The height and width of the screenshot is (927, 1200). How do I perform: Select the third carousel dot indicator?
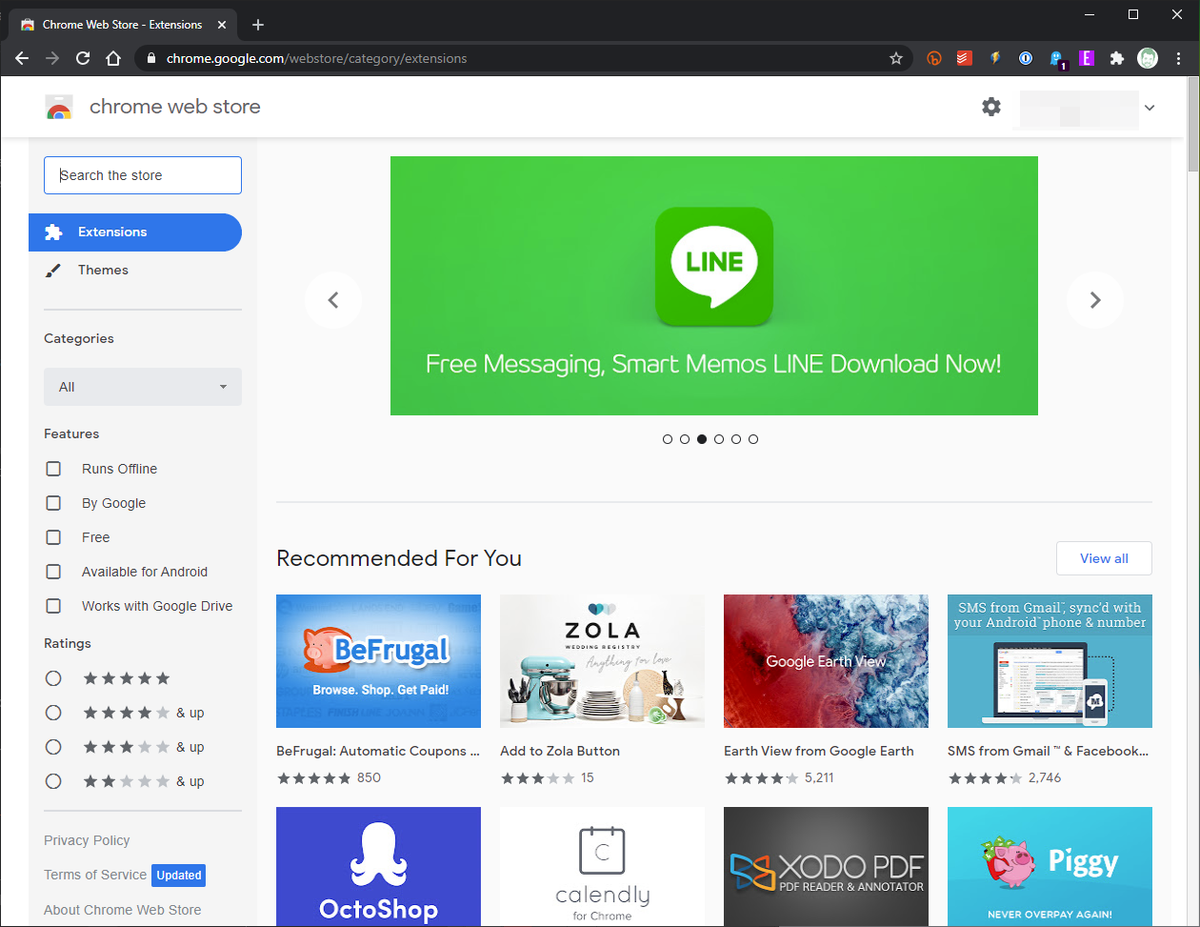(702, 438)
